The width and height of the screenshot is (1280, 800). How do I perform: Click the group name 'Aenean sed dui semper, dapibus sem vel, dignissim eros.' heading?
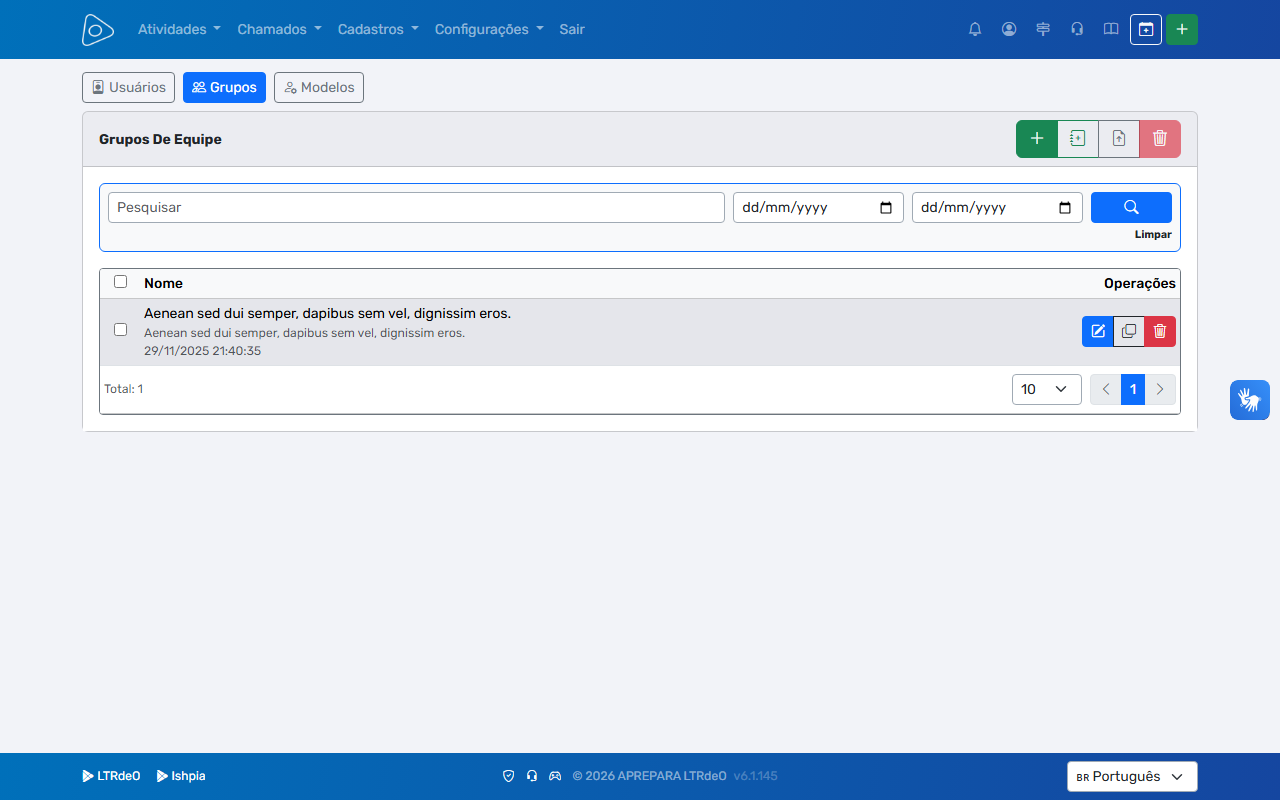[327, 313]
